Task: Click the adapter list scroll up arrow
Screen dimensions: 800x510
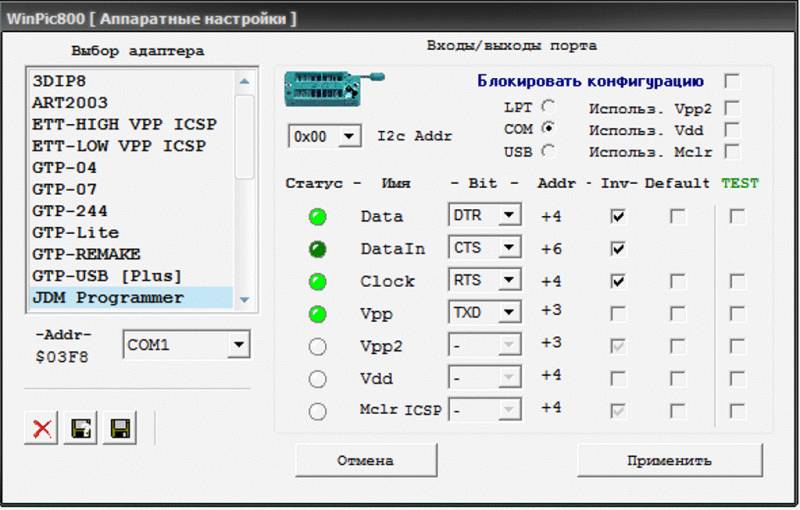Action: (244, 81)
